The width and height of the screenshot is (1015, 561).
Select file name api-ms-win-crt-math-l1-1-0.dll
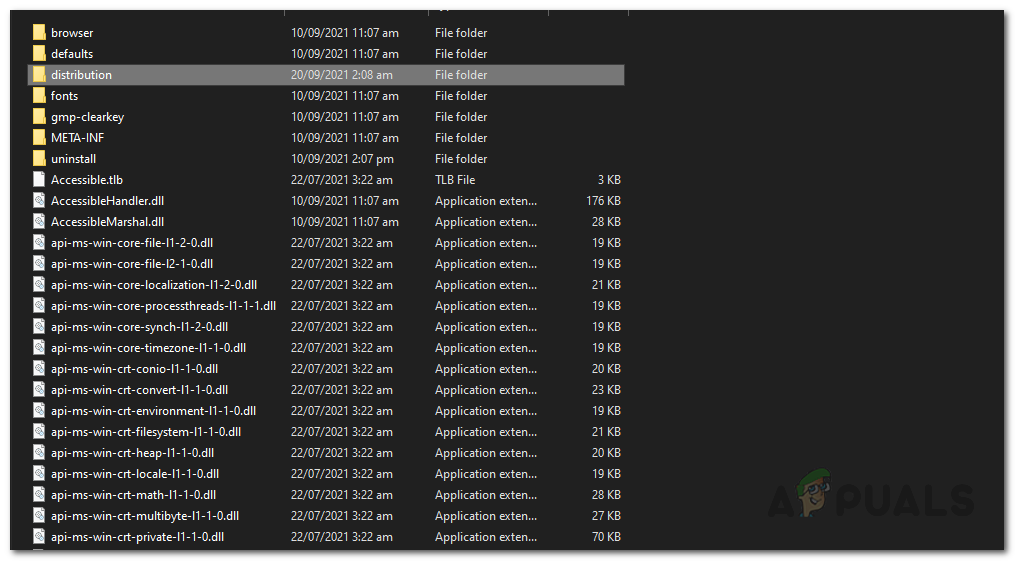pyautogui.click(x=133, y=495)
